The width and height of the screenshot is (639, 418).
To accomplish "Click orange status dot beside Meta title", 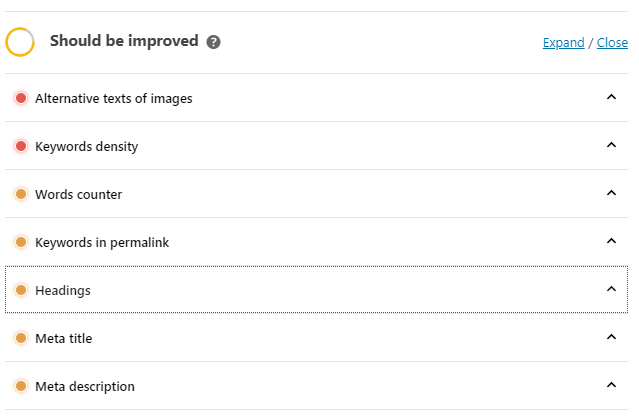I will pyautogui.click(x=21, y=338).
